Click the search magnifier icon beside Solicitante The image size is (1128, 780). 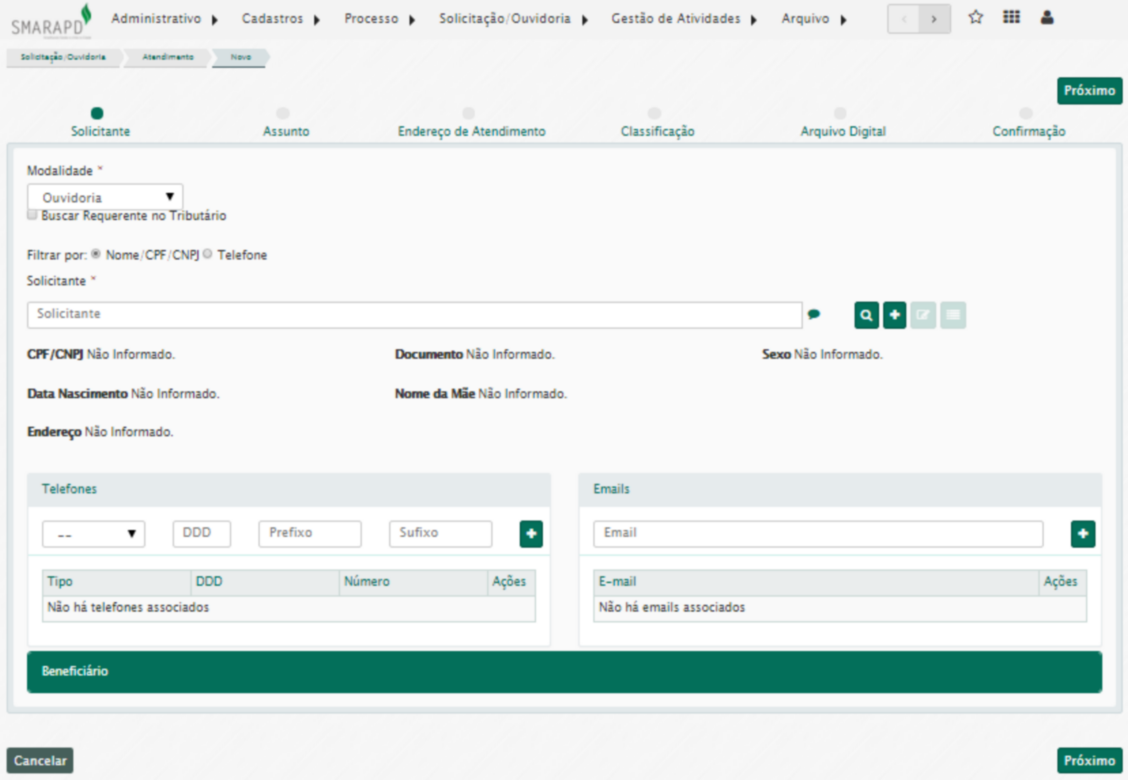click(x=866, y=316)
